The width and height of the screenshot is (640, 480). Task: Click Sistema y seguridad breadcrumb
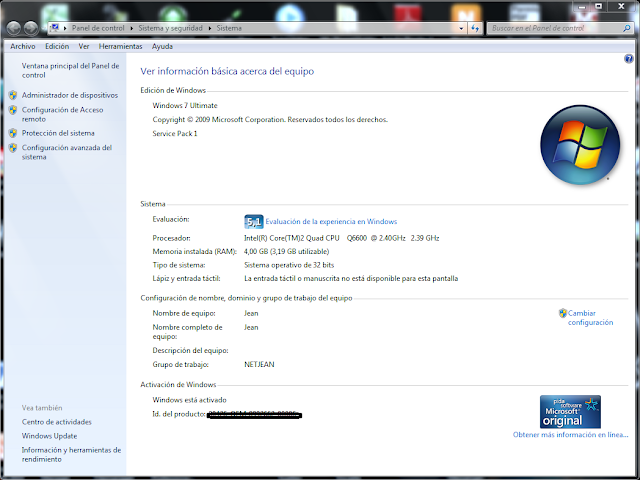click(x=170, y=28)
